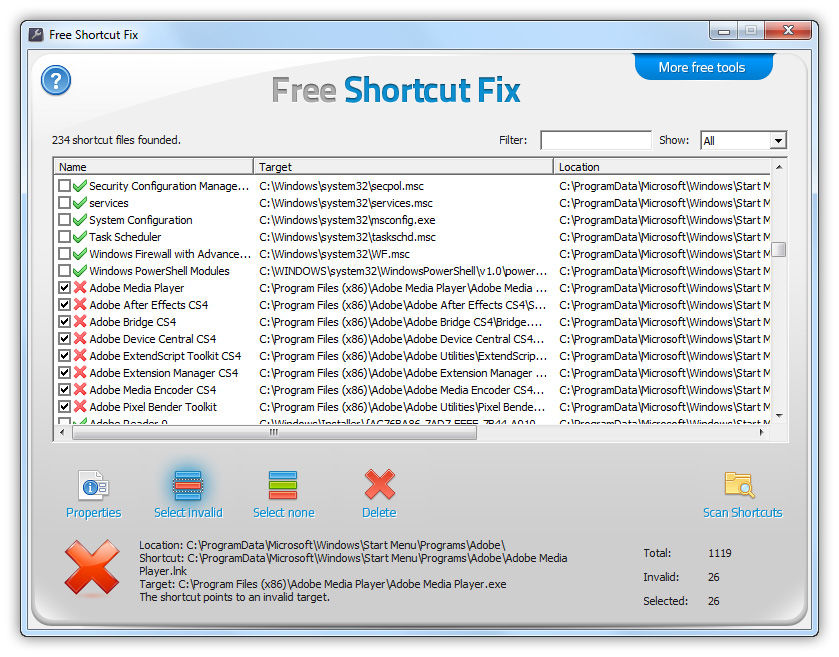
Task: Select target C:\Windows\system32\WF.msc
Action: [334, 254]
